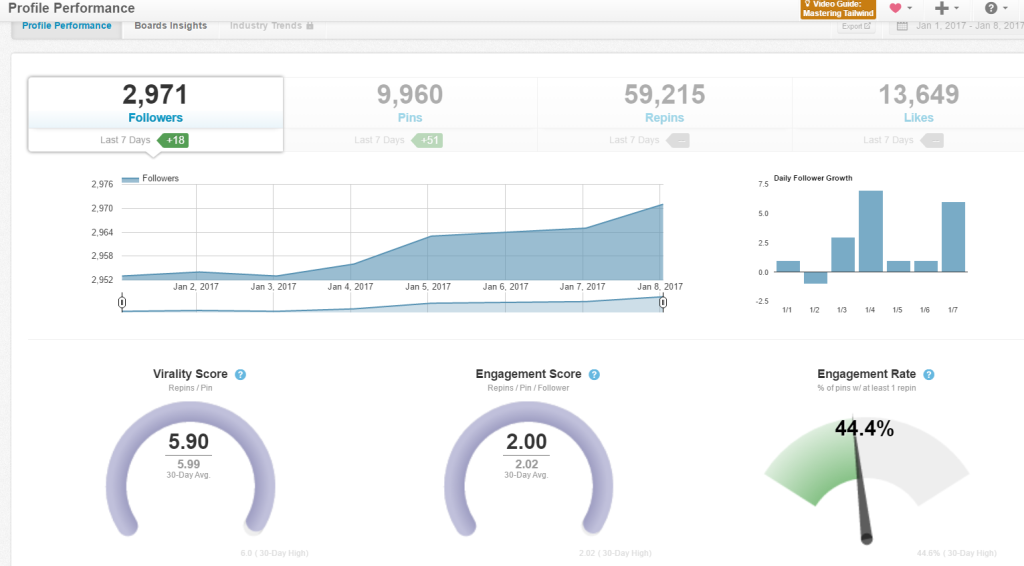The image size is (1024, 566).
Task: Select the 13,649 Likes metric card
Action: [908, 114]
